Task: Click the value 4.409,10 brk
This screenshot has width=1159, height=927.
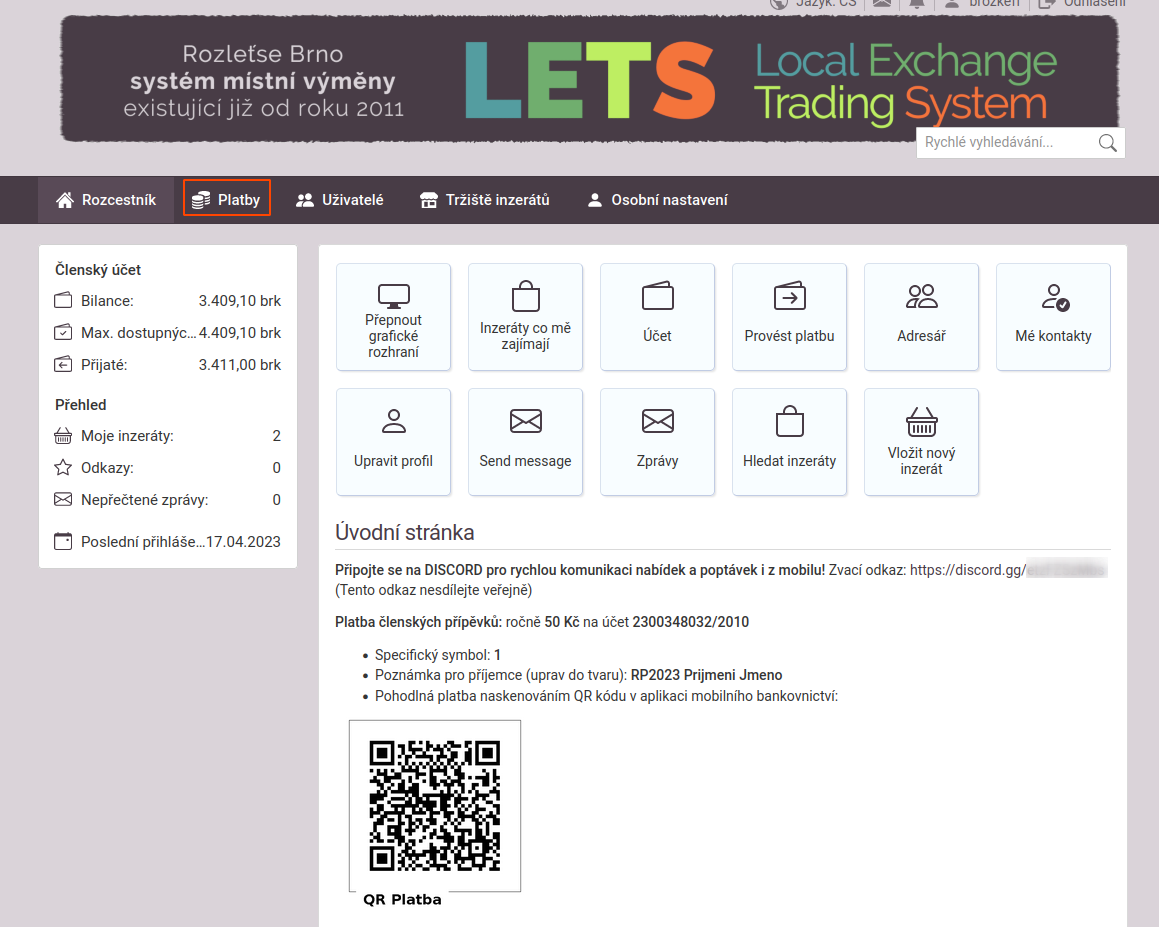Action: point(239,333)
